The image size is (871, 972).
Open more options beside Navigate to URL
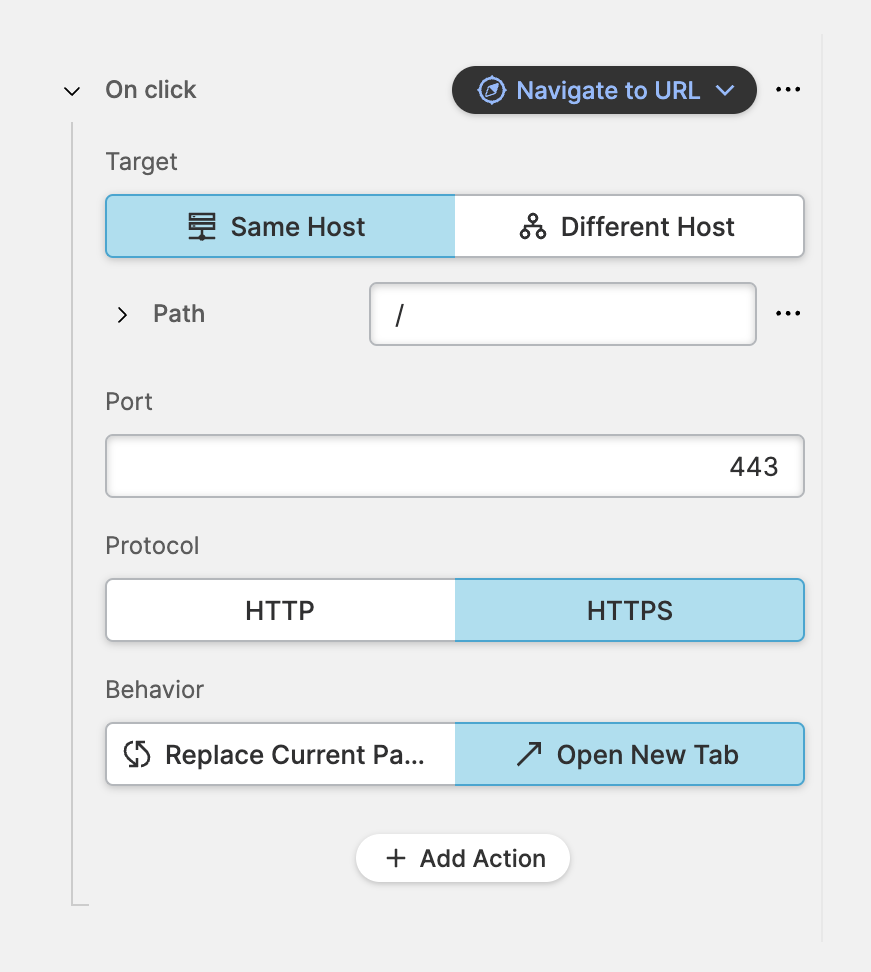click(x=788, y=90)
